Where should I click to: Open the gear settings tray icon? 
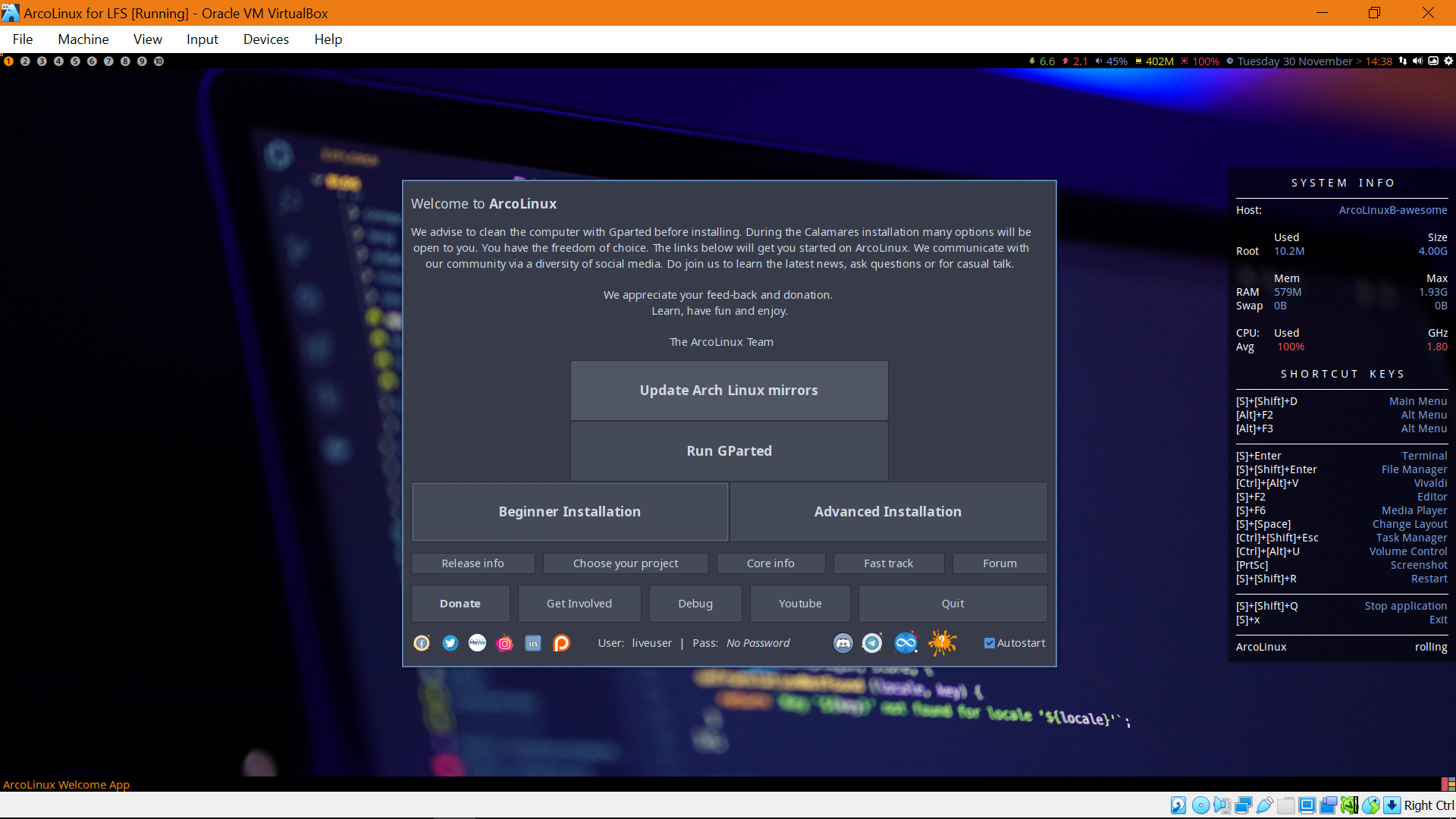tap(1448, 61)
